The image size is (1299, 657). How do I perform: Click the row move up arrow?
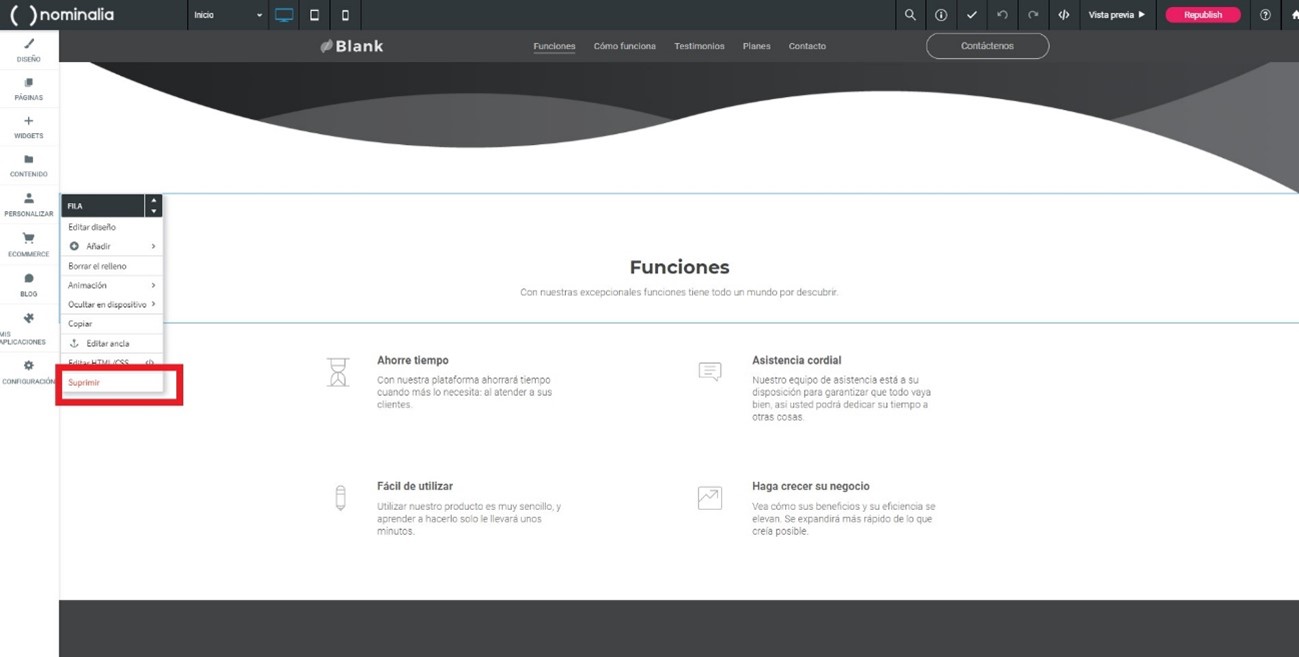(153, 201)
